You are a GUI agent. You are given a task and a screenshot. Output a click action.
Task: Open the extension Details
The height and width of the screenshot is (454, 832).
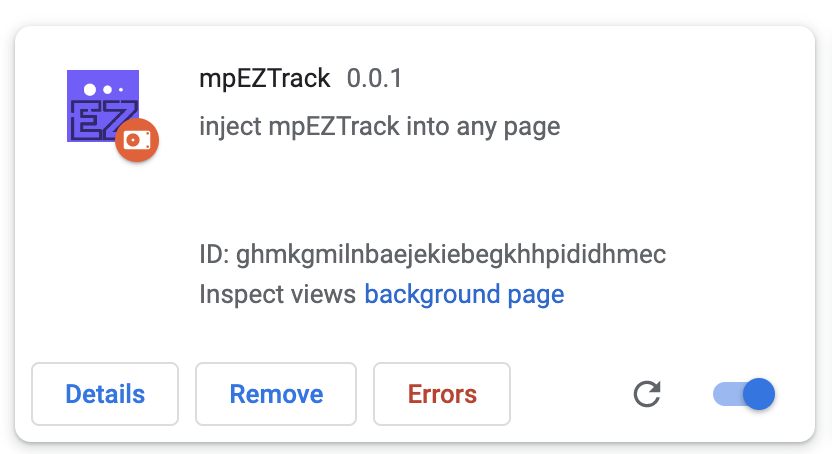tap(105, 394)
